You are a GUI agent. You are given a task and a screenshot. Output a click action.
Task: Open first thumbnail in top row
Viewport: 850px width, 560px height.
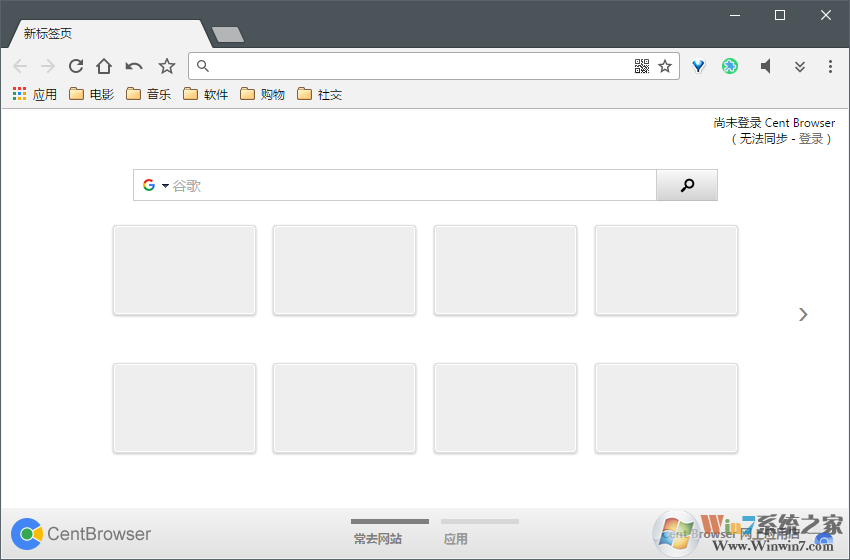tap(184, 270)
